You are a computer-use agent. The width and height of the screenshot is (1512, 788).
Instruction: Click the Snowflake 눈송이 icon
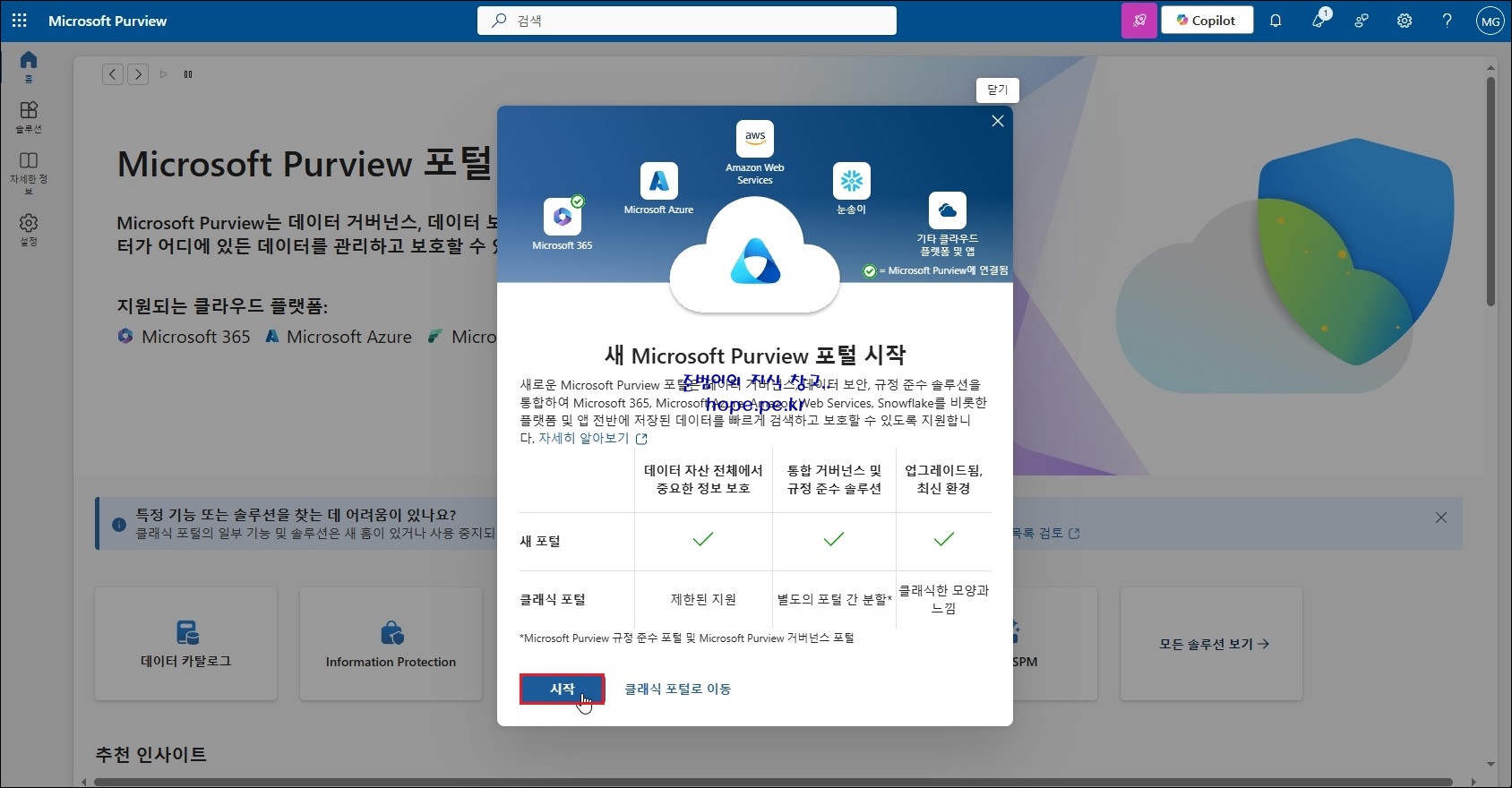[851, 181]
